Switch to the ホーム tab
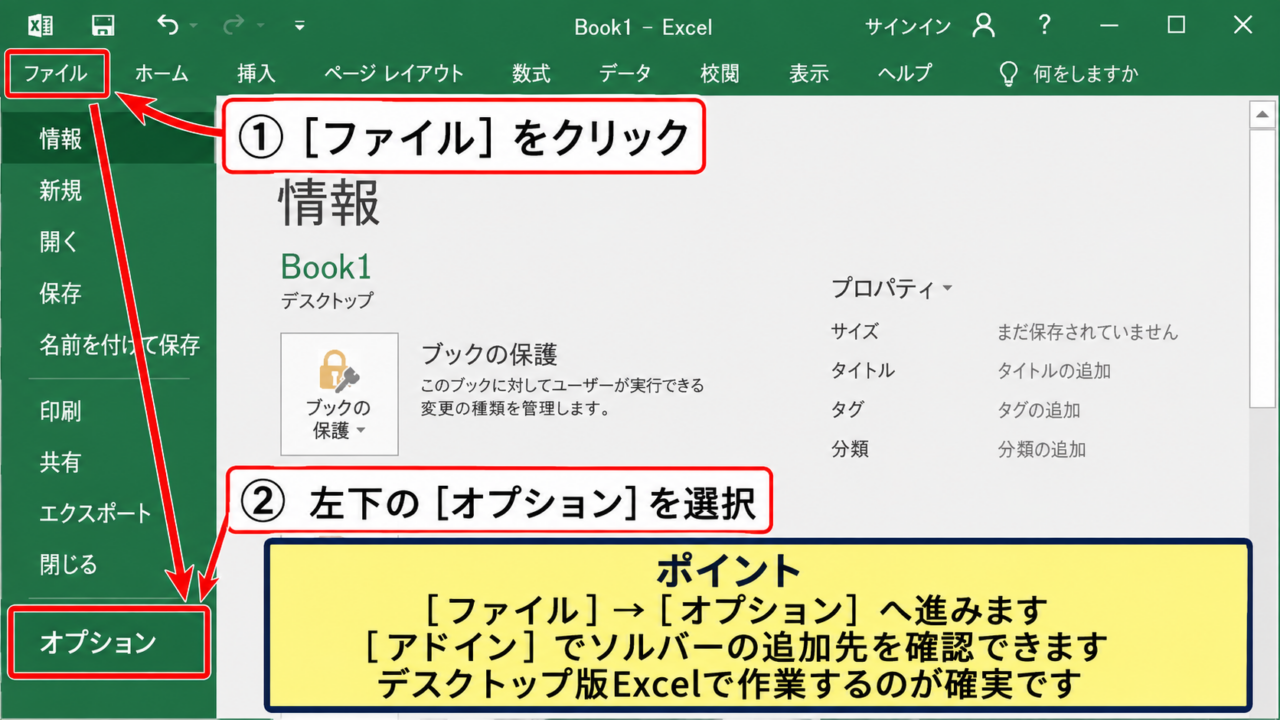Screen dimensions: 1280x720 [161, 73]
